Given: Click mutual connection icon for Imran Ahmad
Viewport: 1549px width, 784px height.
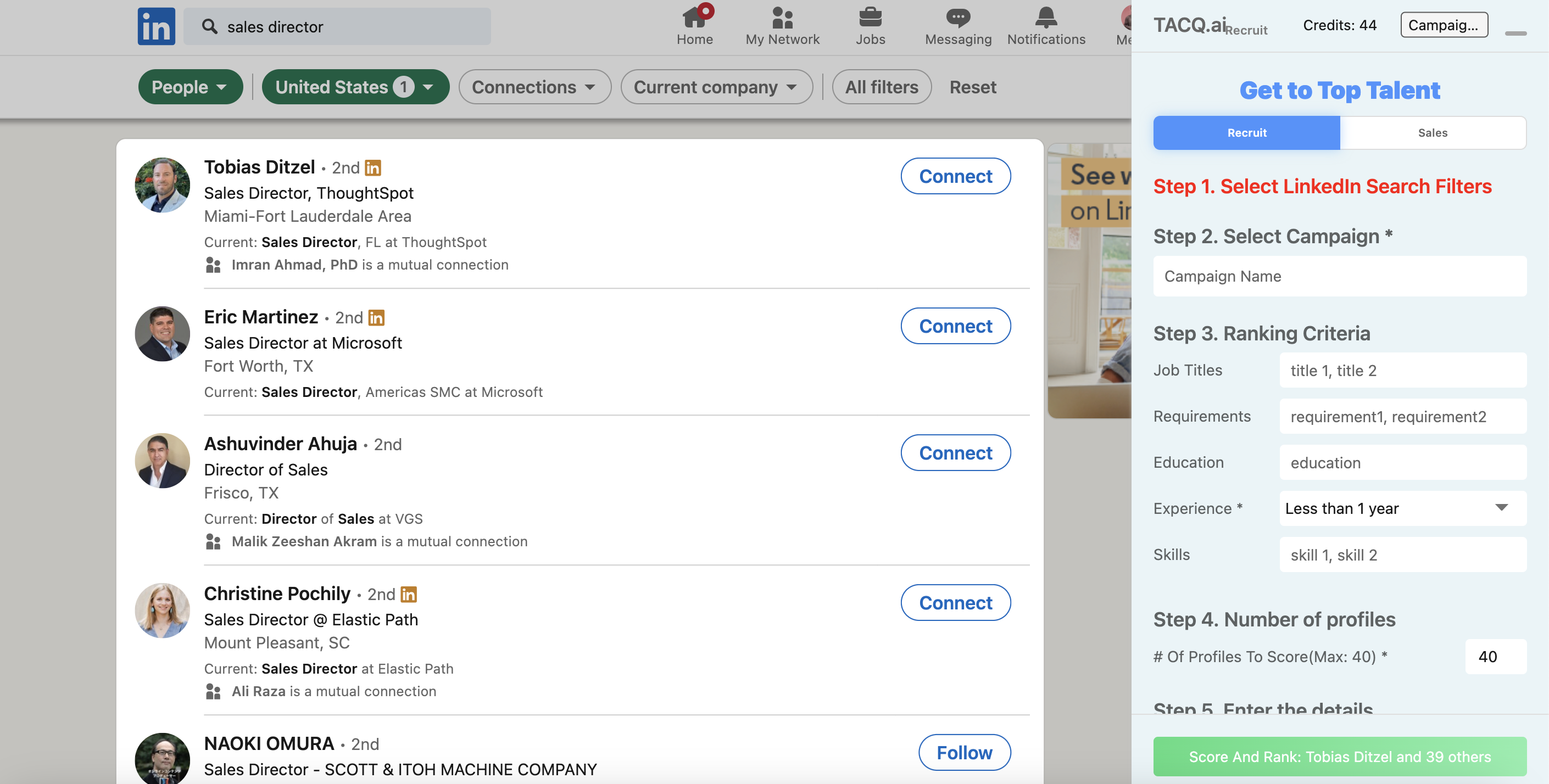Looking at the screenshot, I should pos(213,265).
